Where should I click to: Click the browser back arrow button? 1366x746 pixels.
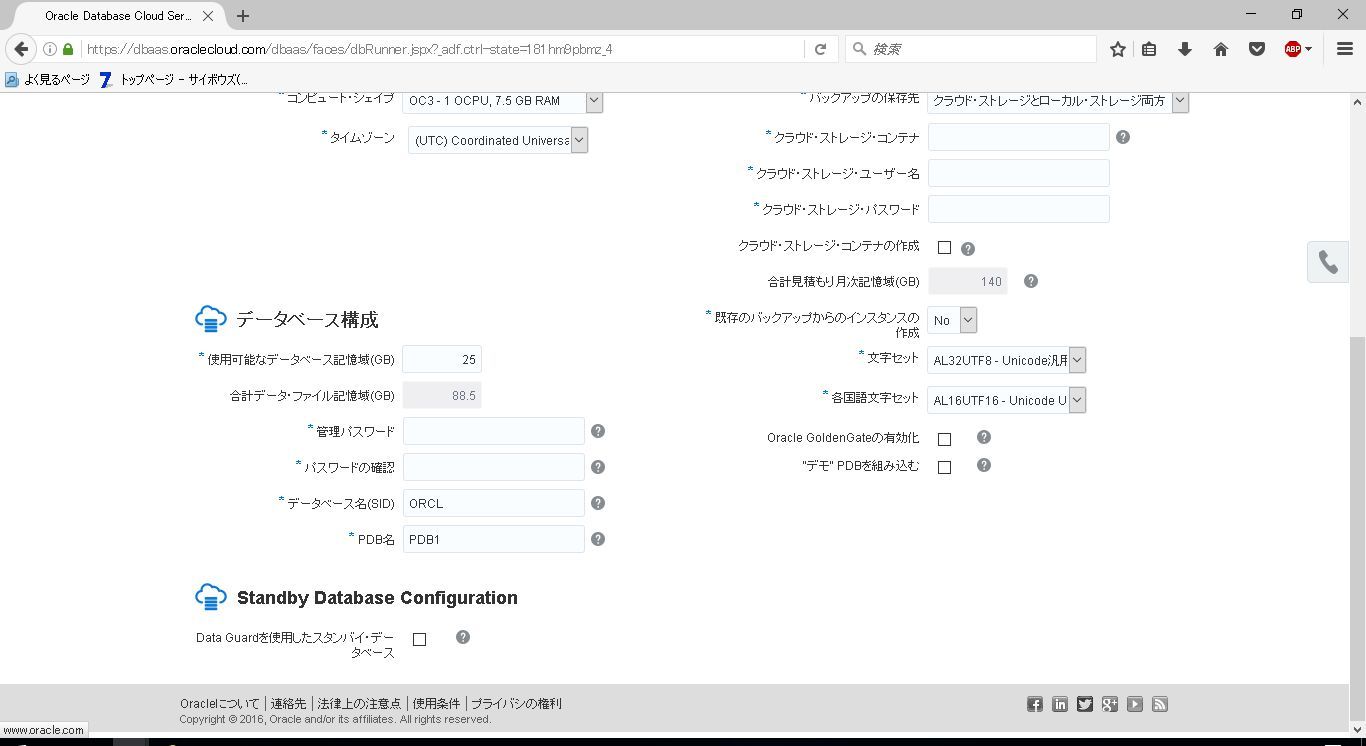21,49
